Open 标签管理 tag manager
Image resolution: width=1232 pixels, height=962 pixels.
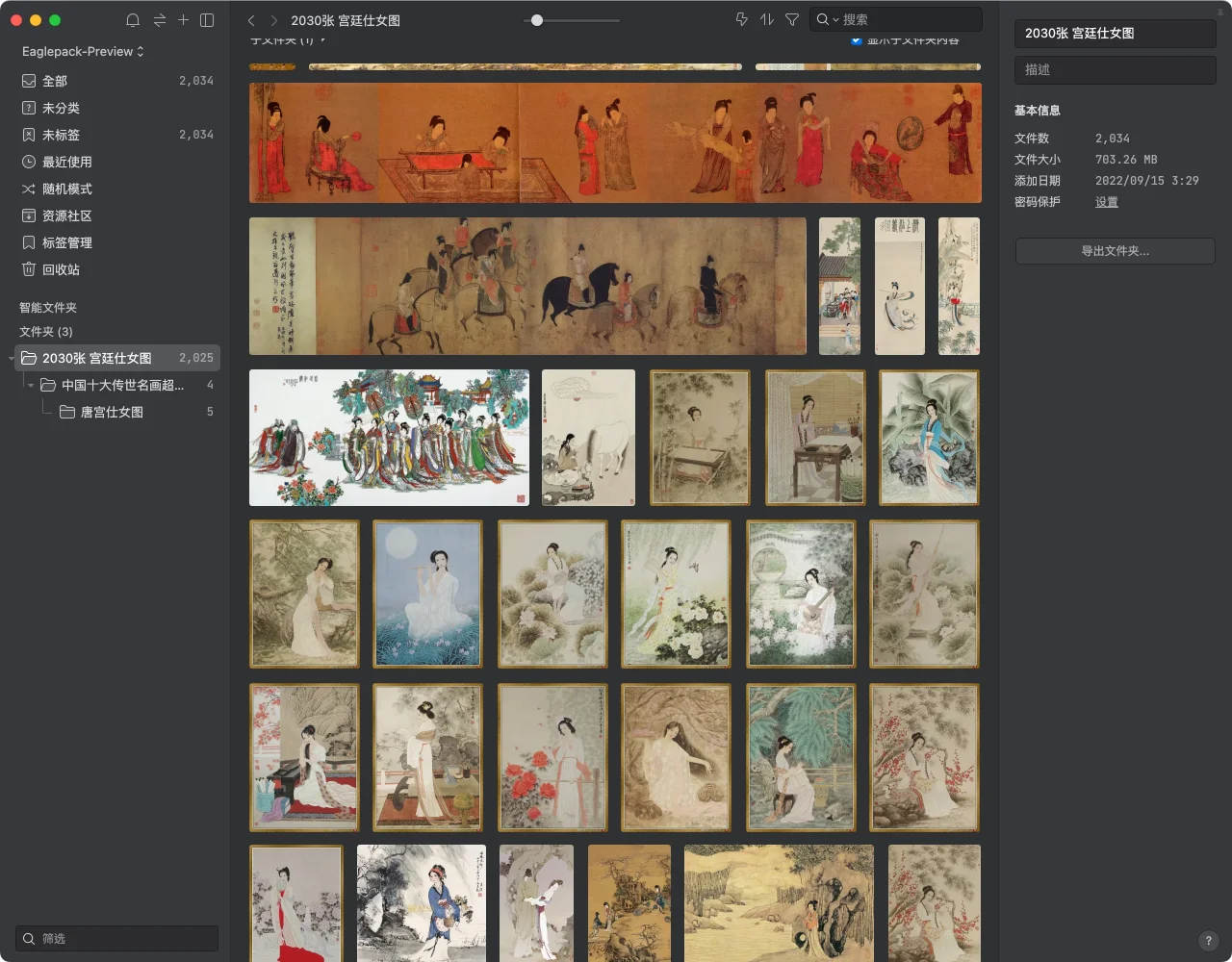click(117, 242)
